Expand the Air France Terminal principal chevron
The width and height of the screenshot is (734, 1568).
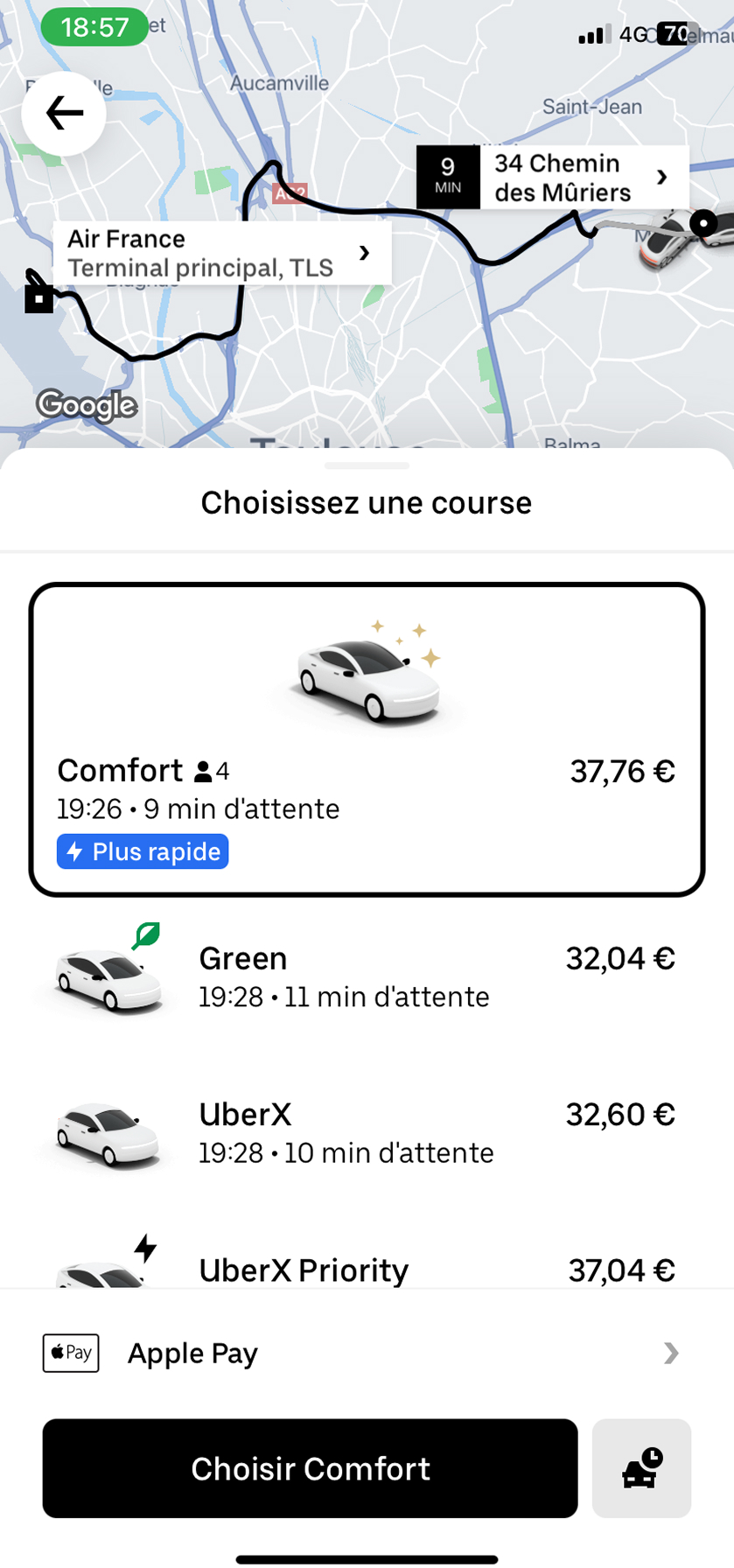[364, 253]
